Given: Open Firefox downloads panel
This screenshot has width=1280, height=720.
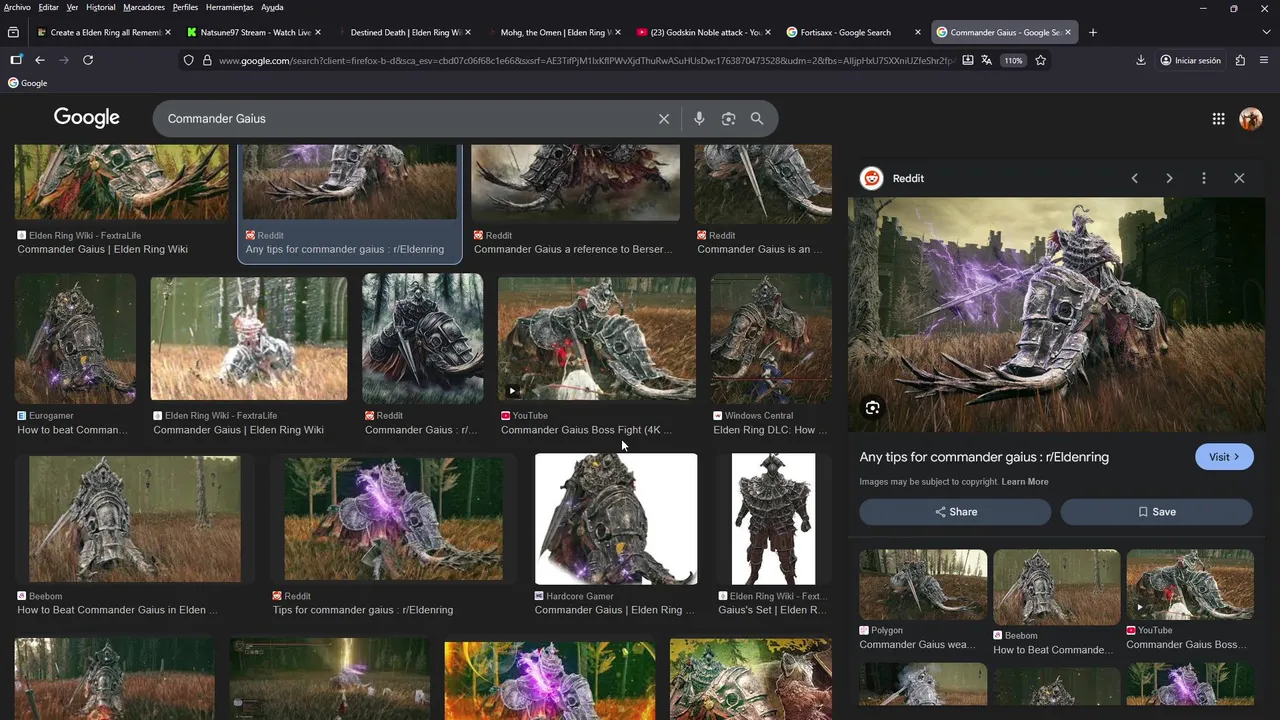Looking at the screenshot, I should tap(1141, 60).
